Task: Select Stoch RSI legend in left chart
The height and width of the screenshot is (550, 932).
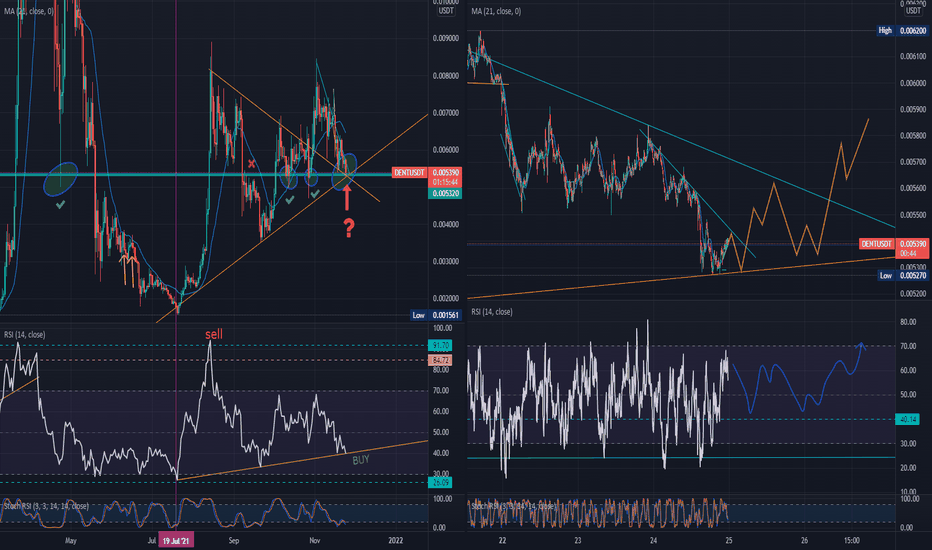Action: pos(46,506)
